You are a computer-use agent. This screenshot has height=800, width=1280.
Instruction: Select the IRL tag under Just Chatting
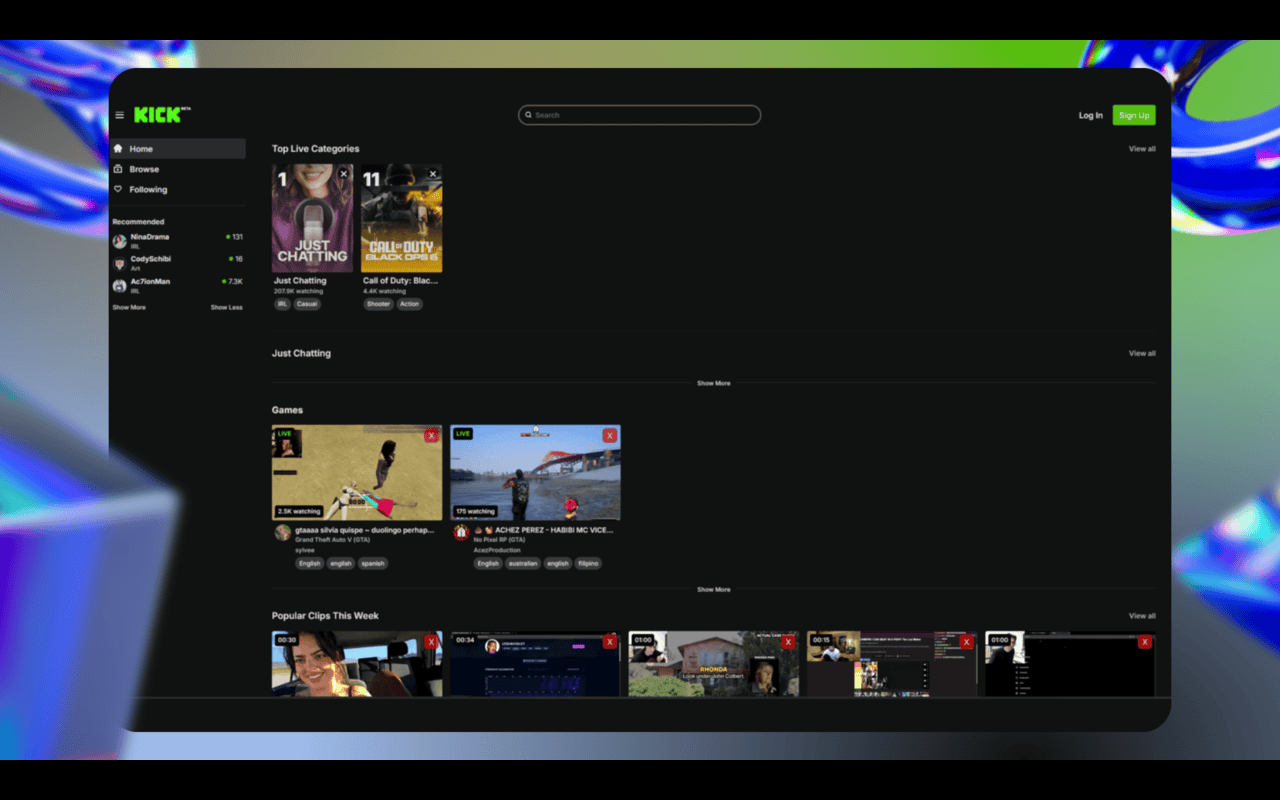pyautogui.click(x=282, y=303)
